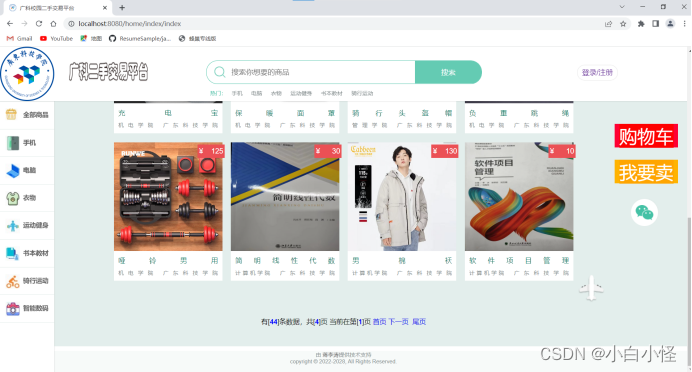Click the all products calendar icon in the sidebar
This screenshot has width=692, height=372.
pyautogui.click(x=11, y=115)
